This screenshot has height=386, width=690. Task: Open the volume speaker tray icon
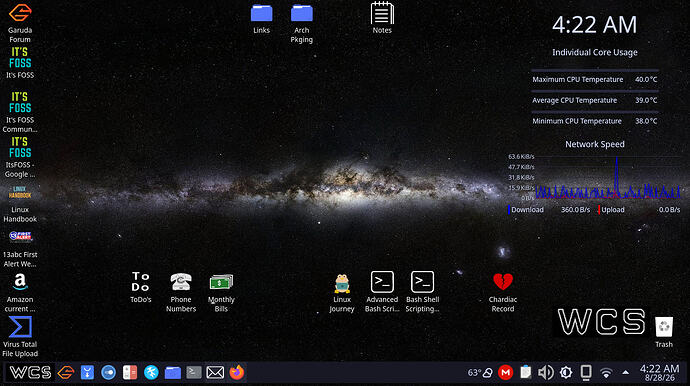point(546,373)
